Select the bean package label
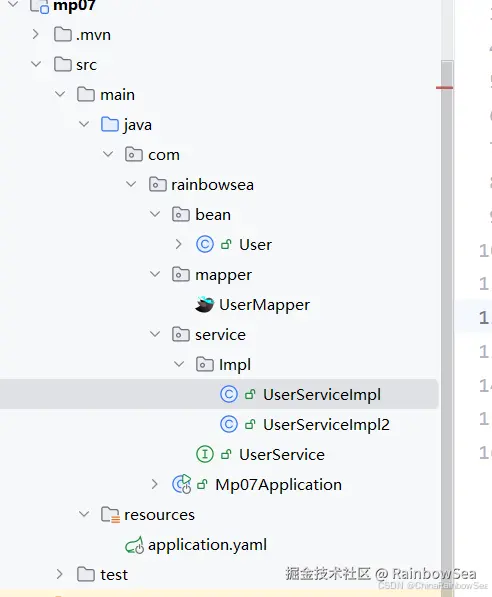 click(213, 214)
